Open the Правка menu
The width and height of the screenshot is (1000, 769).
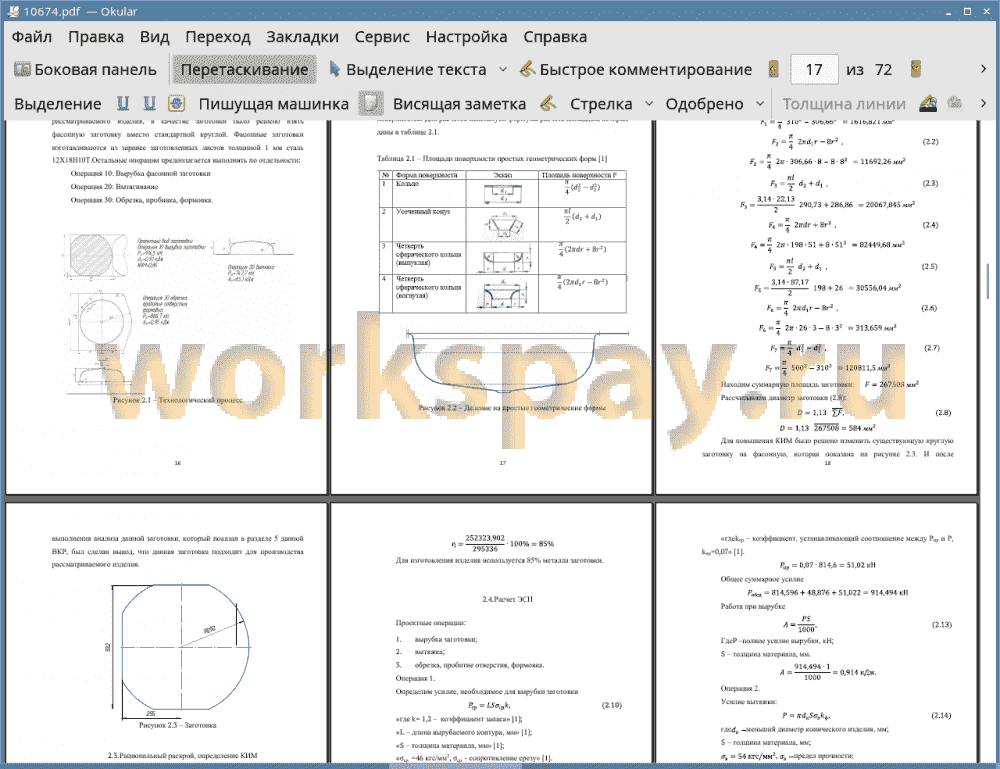click(96, 37)
